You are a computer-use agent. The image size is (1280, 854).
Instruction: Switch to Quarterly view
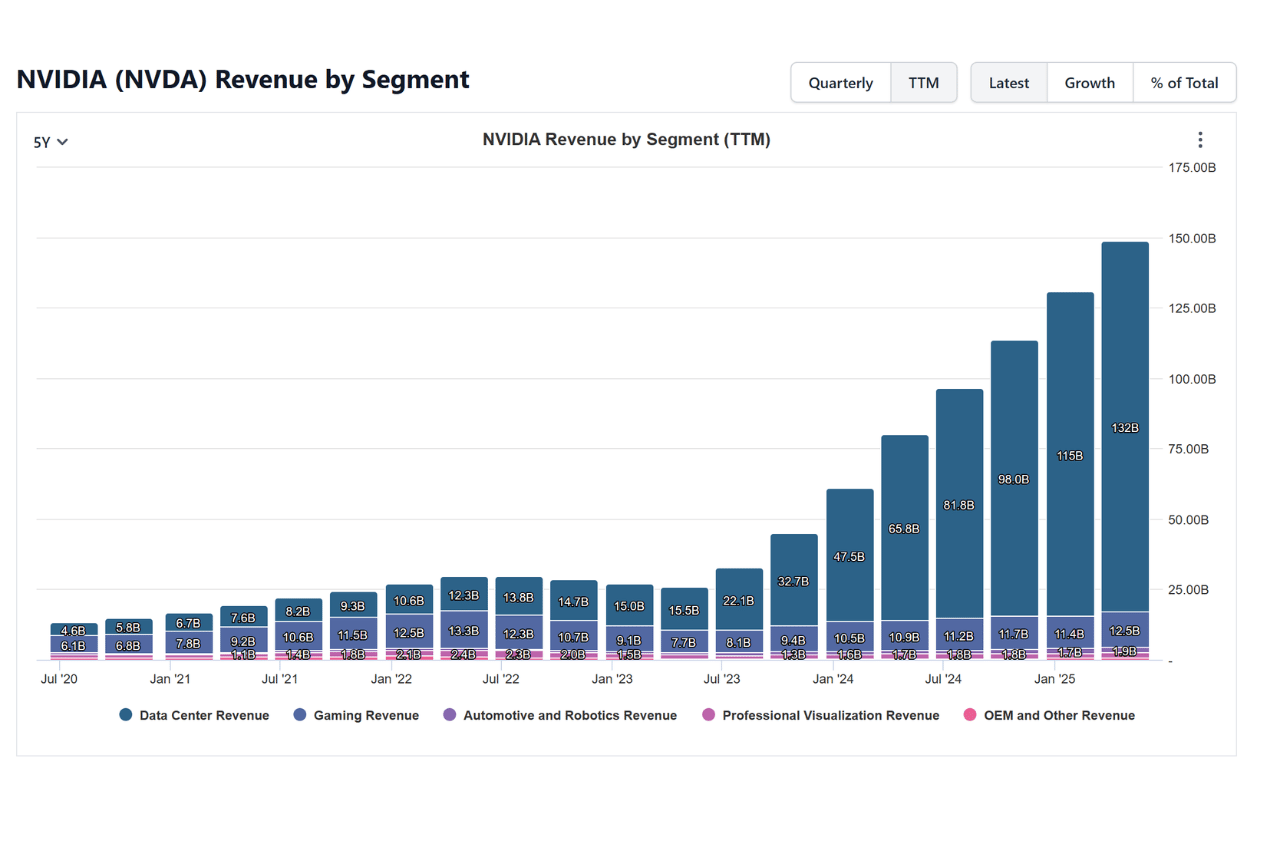[841, 83]
